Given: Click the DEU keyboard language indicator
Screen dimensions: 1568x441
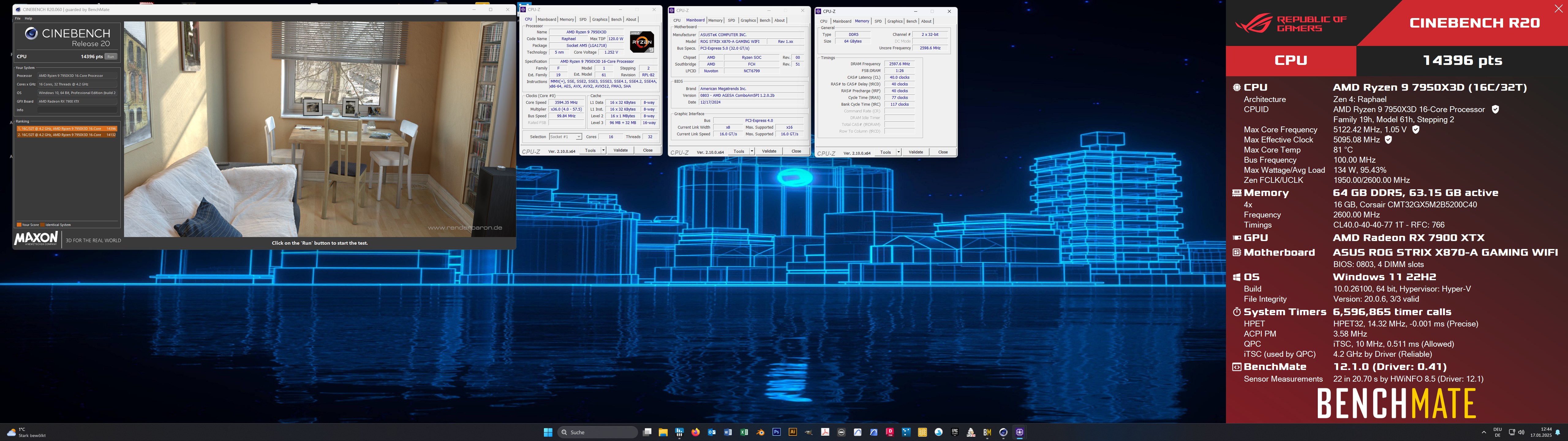Looking at the screenshot, I should point(1497,432).
